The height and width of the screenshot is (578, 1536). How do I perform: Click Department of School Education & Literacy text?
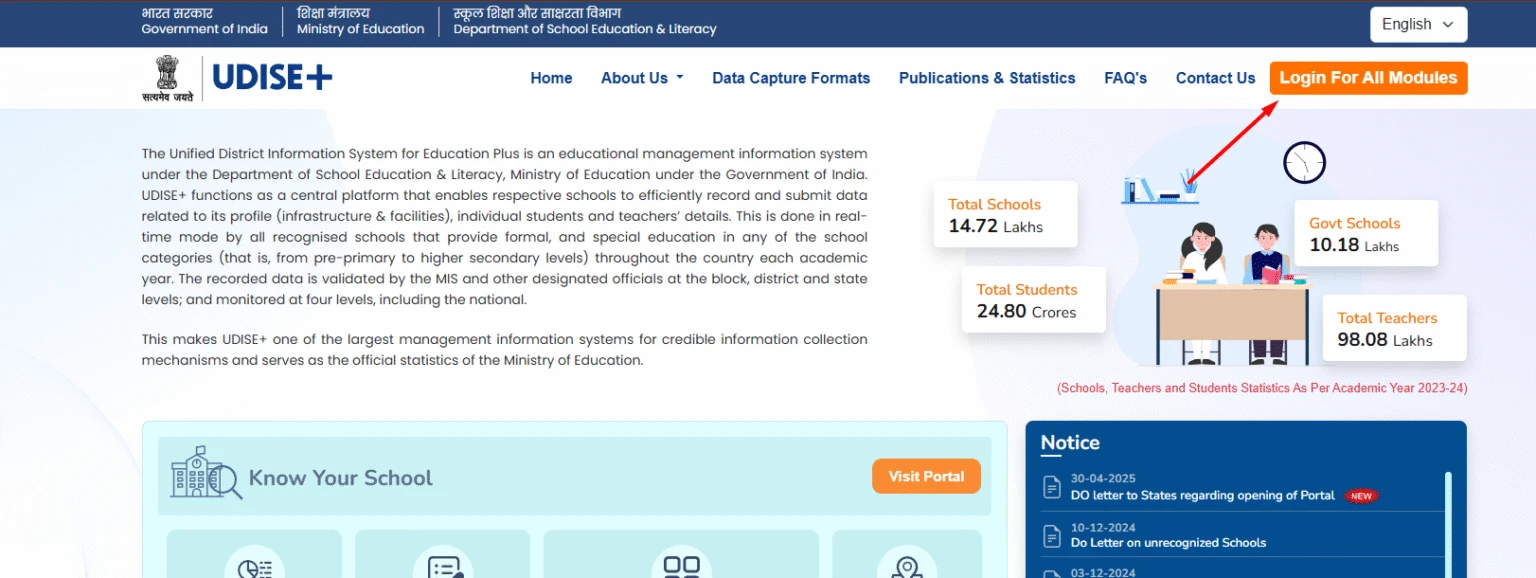pyautogui.click(x=585, y=29)
